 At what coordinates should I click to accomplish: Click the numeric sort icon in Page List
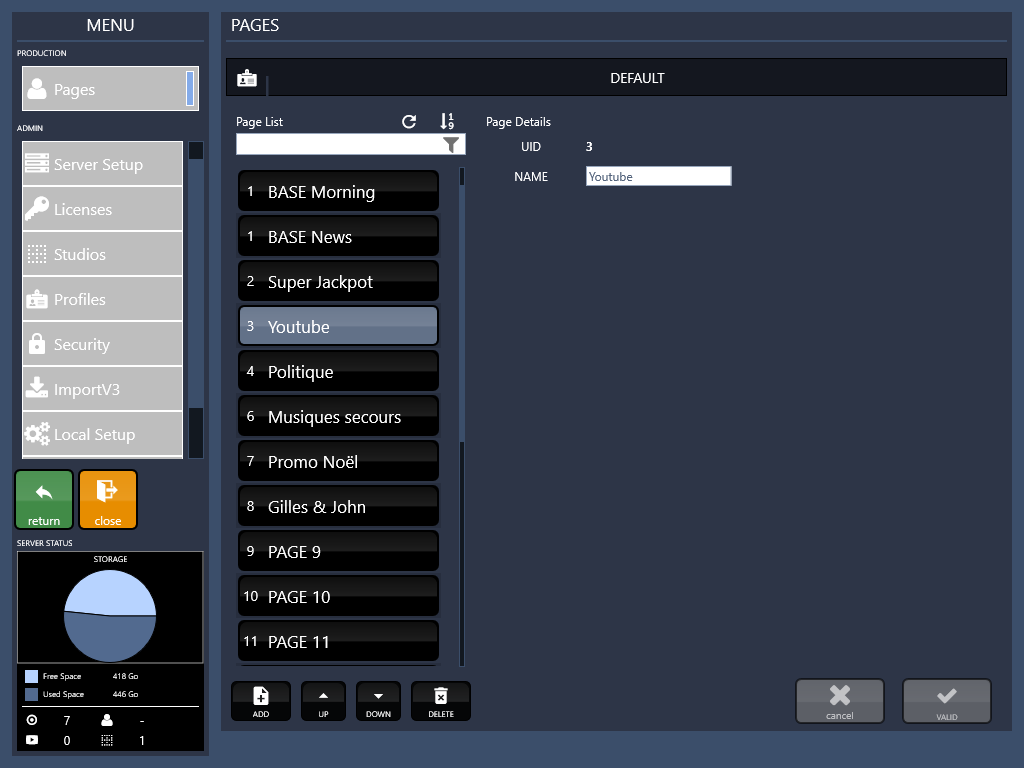(447, 121)
